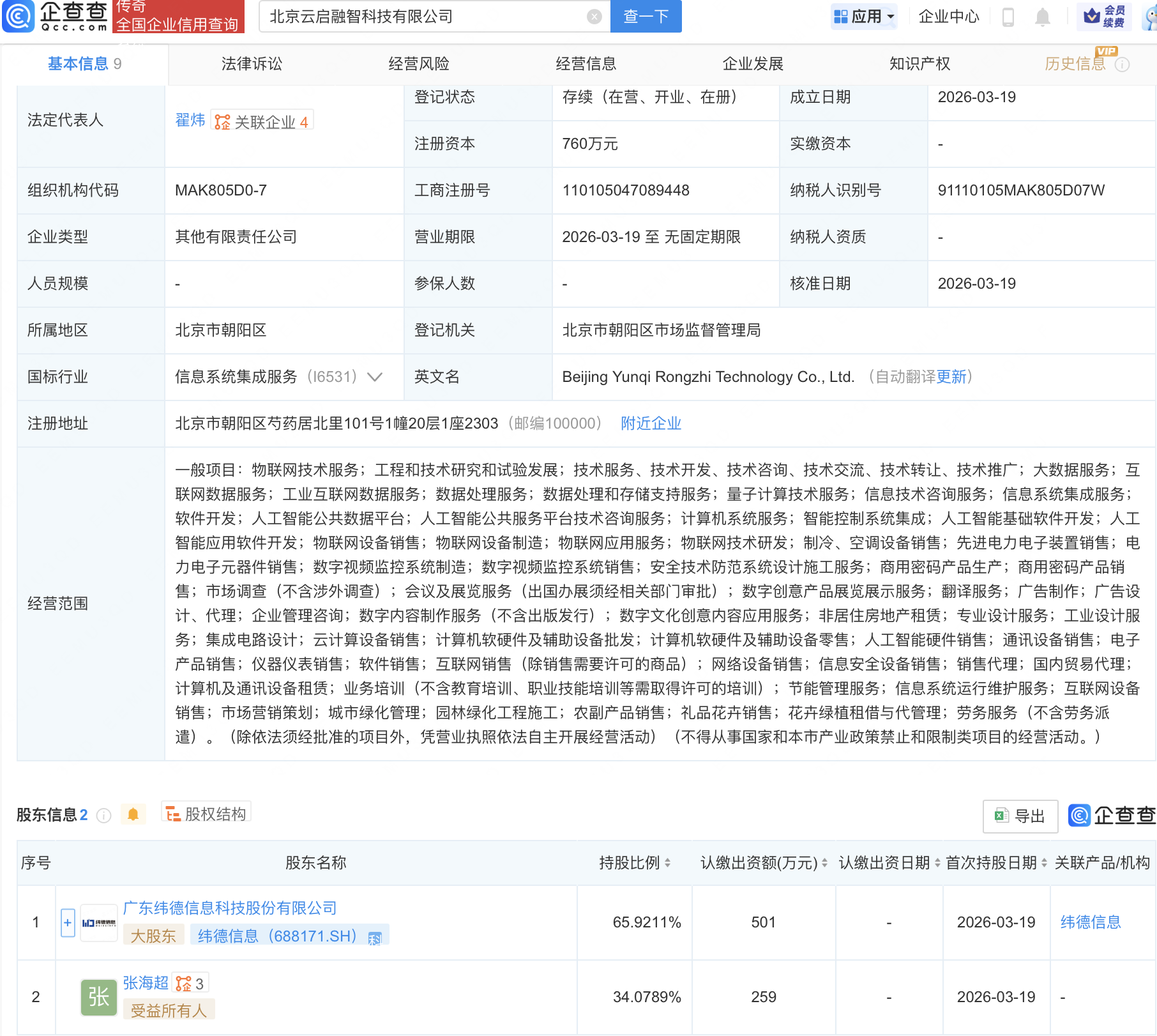Expand the Guangdong Weide shareholder row
Screen dimensions: 1157x1036
(x=68, y=922)
